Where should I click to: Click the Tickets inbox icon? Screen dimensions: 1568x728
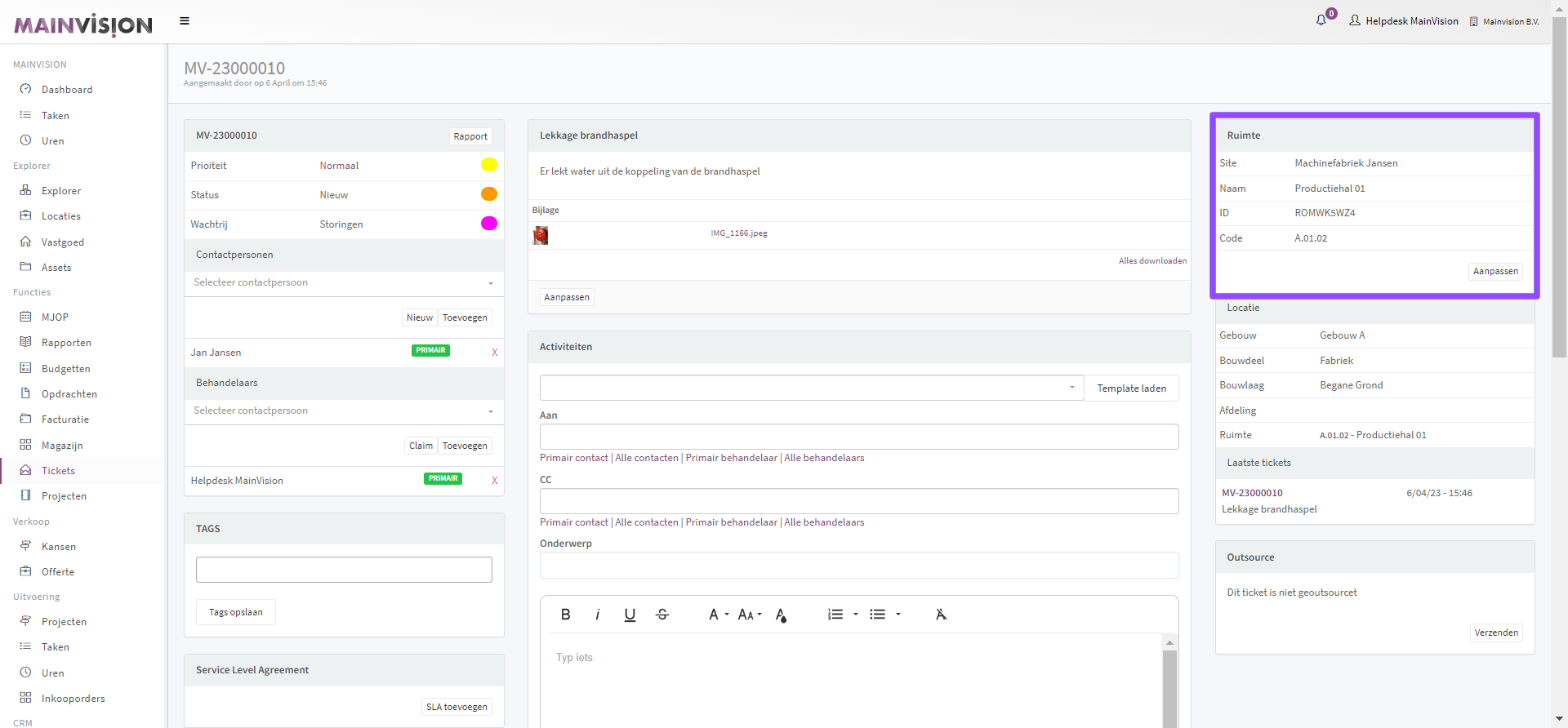25,470
